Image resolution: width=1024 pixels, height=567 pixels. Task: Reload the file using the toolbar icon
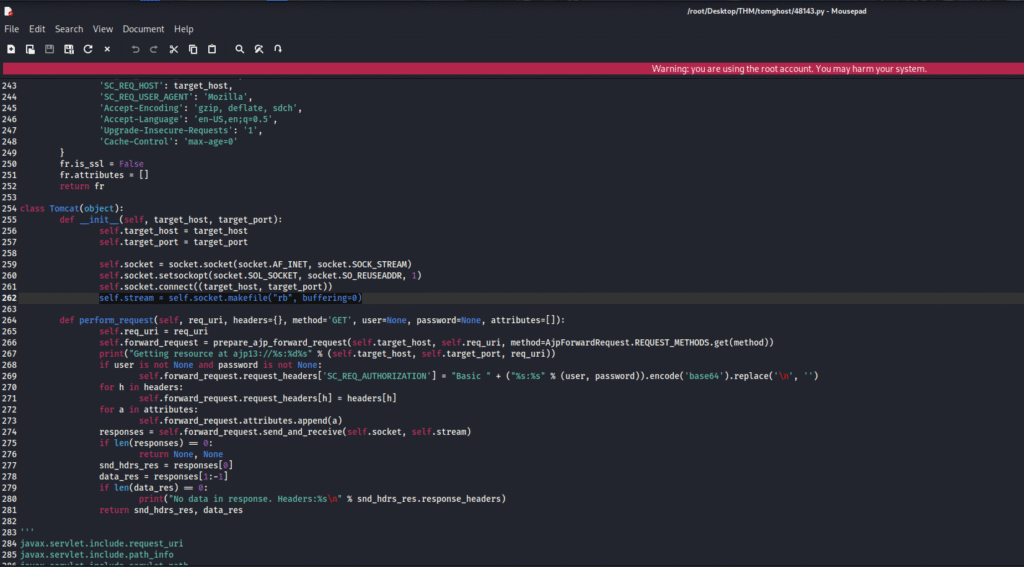(x=88, y=49)
